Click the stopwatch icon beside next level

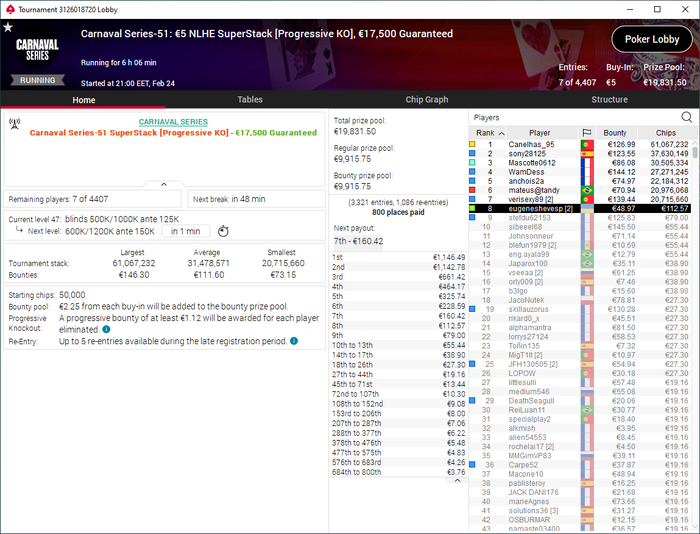coord(223,231)
